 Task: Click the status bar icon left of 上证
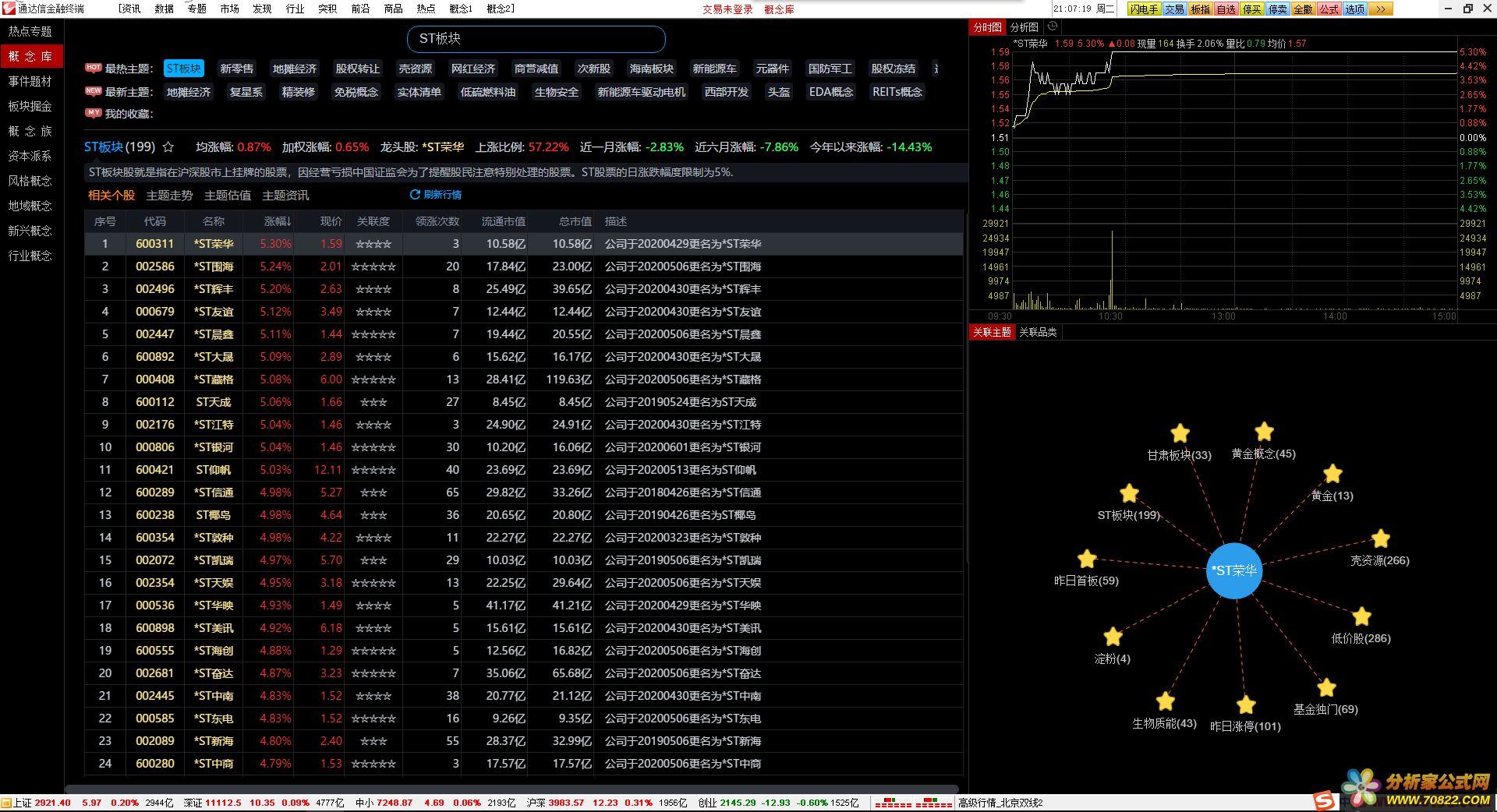point(6,803)
